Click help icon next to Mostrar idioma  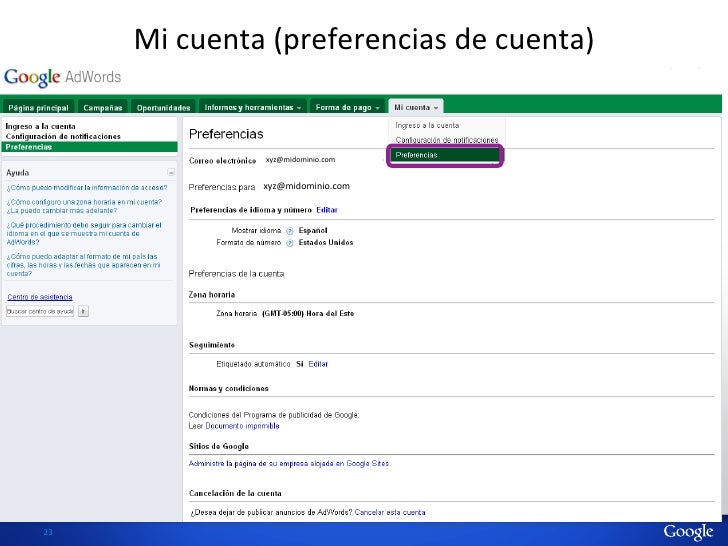pyautogui.click(x=290, y=231)
